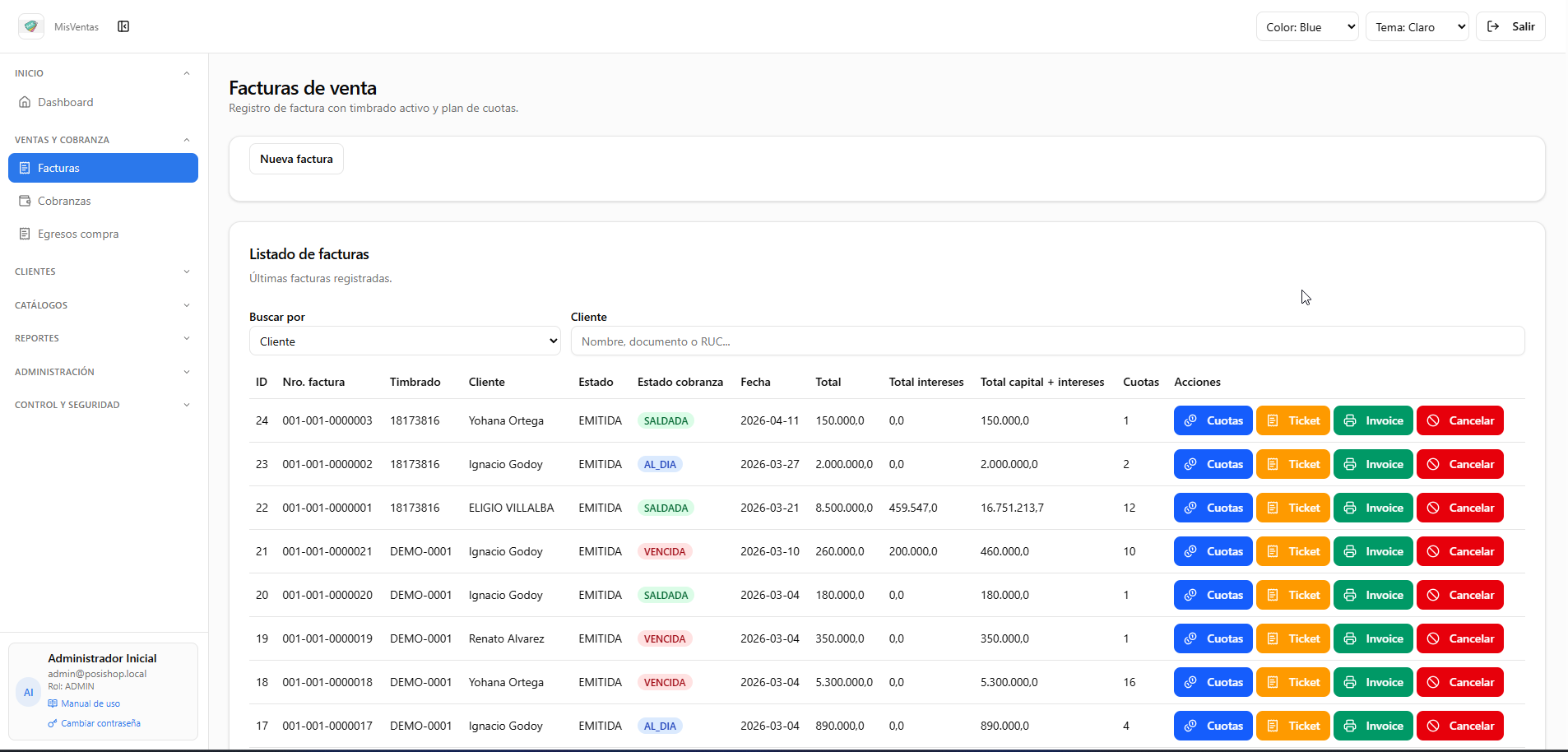Click the Salir button
1568x752 pixels.
click(1510, 26)
